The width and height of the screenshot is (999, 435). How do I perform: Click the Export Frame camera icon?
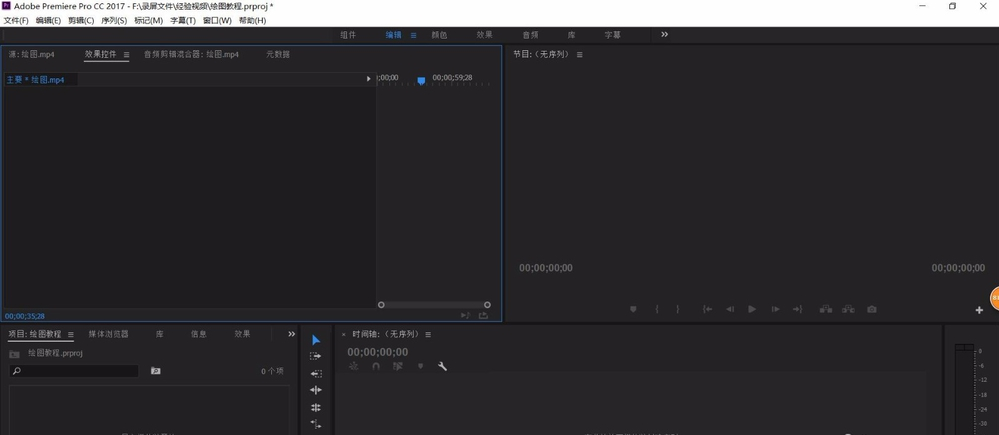(872, 310)
